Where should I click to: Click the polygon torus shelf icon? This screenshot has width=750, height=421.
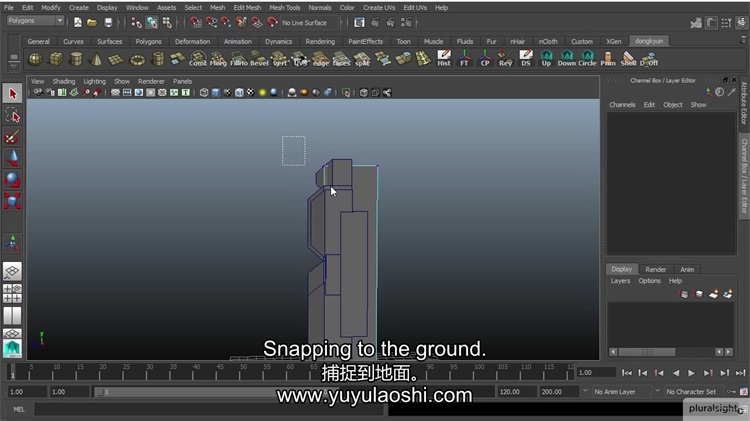point(137,59)
